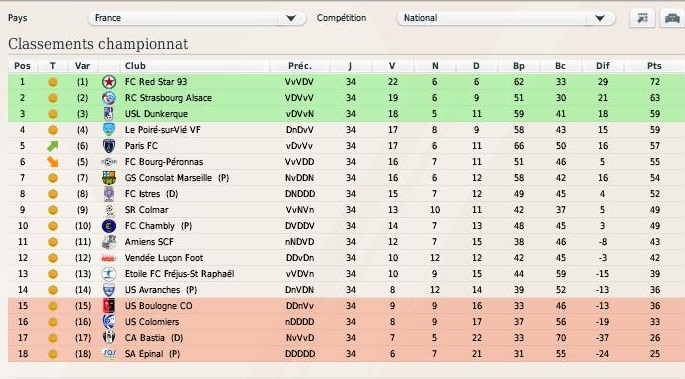Viewport: 685px width, 379px height.
Task: Click the FC Chambly club logo
Action: pyautogui.click(x=109, y=226)
